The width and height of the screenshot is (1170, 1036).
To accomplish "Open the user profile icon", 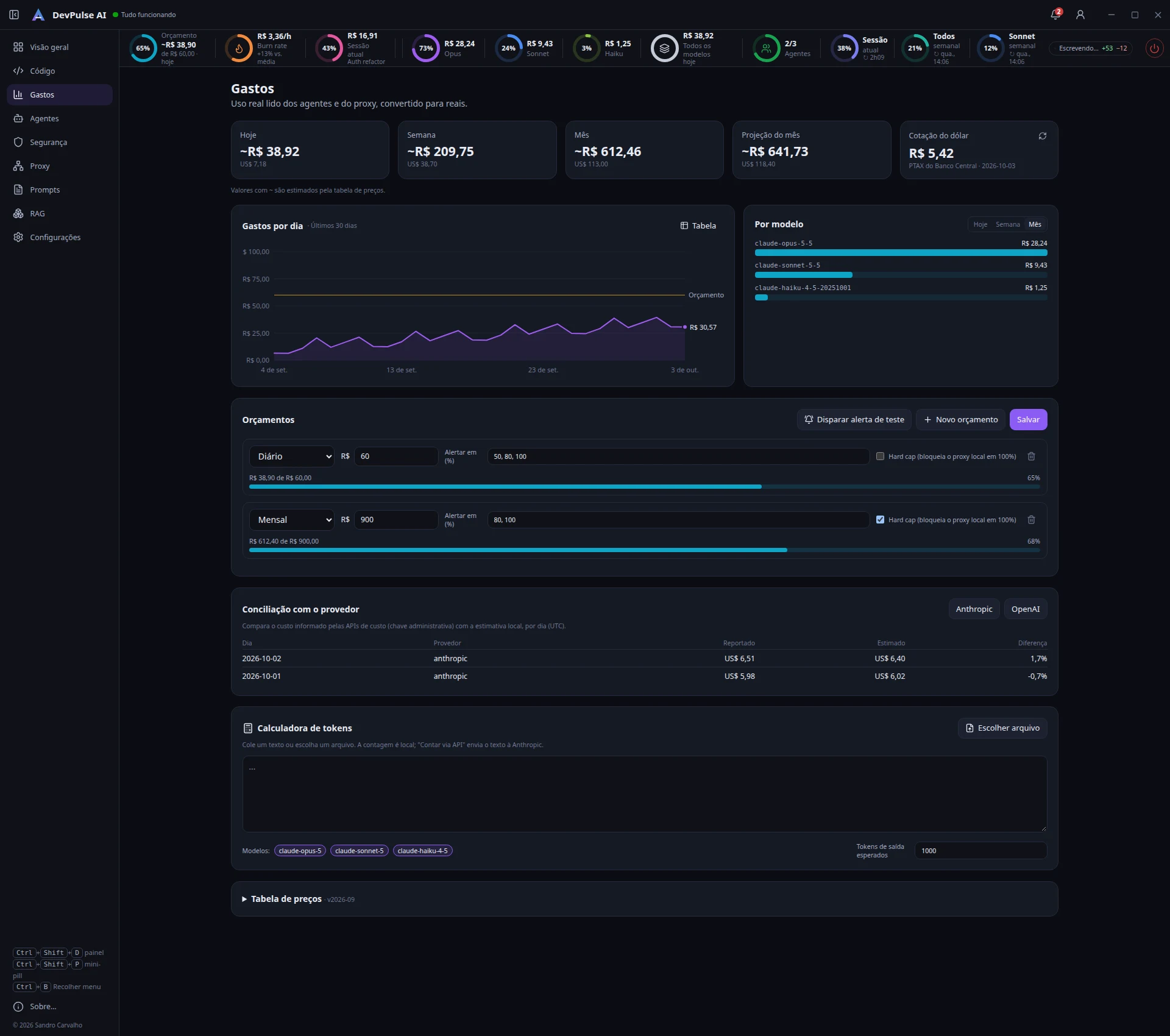I will pos(1080,15).
